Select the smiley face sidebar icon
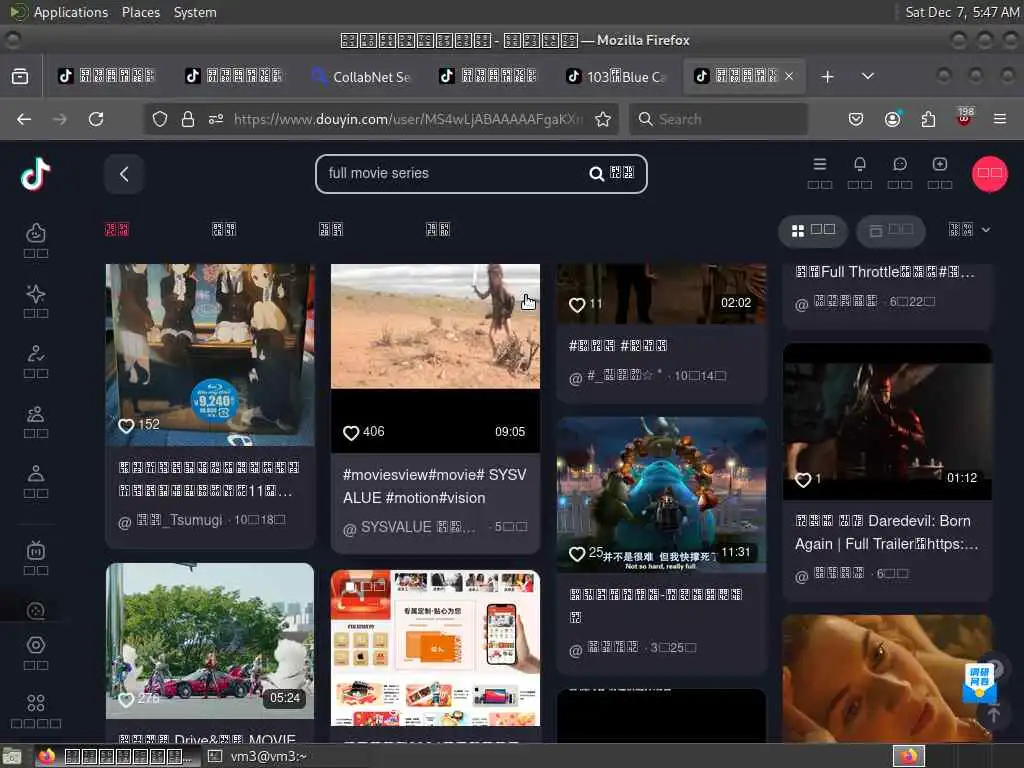1024x768 pixels. click(36, 233)
